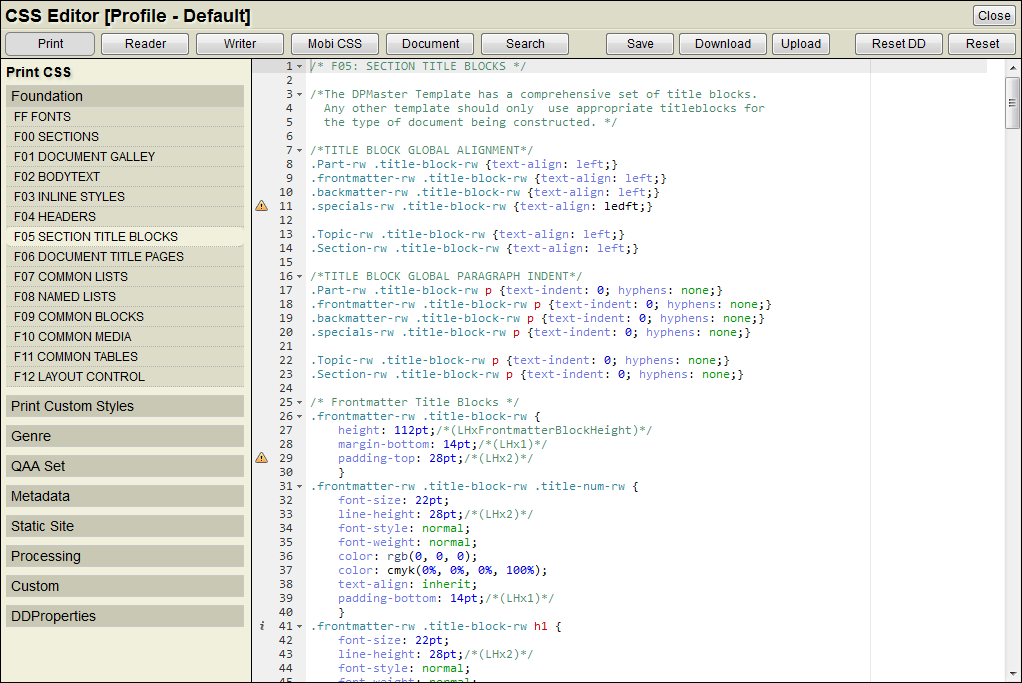Save the CSS changes
1022x683 pixels.
[x=640, y=44]
